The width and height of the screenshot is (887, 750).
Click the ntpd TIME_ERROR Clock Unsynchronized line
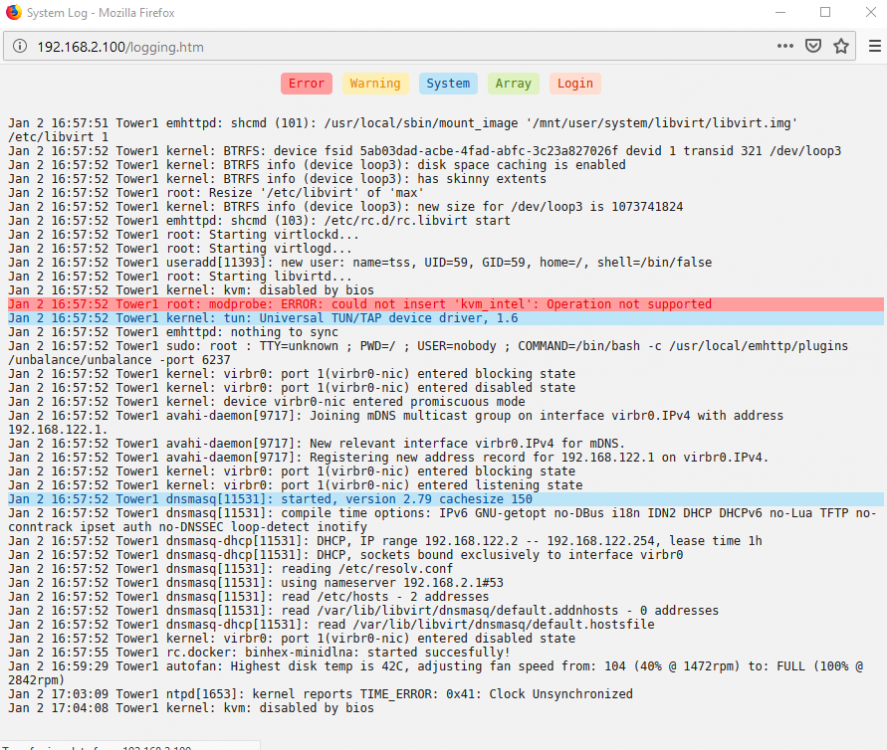[x=320, y=694]
